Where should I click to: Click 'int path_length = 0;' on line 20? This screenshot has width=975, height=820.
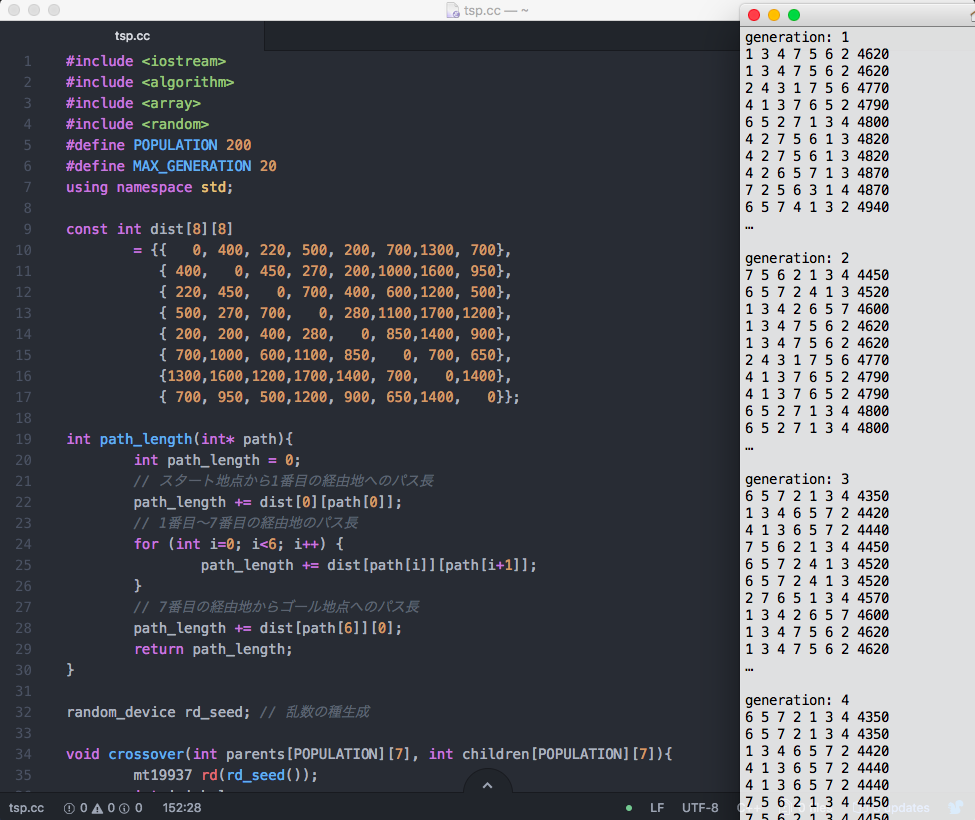tap(217, 460)
